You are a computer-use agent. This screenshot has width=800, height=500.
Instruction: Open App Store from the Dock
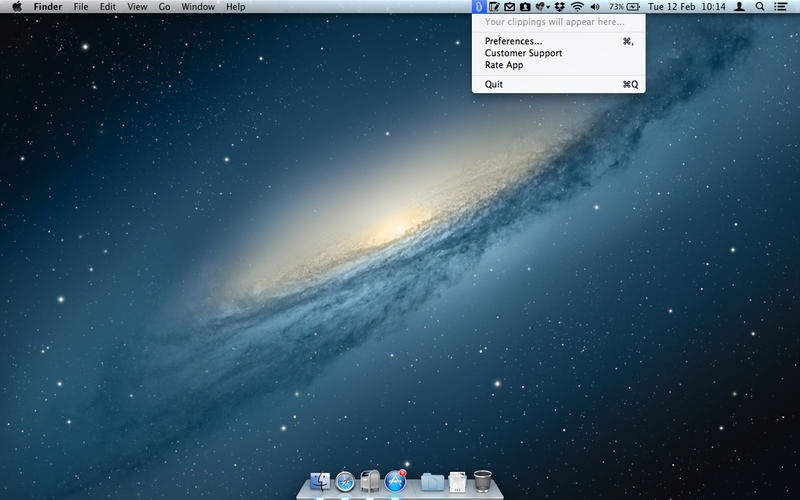pyautogui.click(x=395, y=481)
